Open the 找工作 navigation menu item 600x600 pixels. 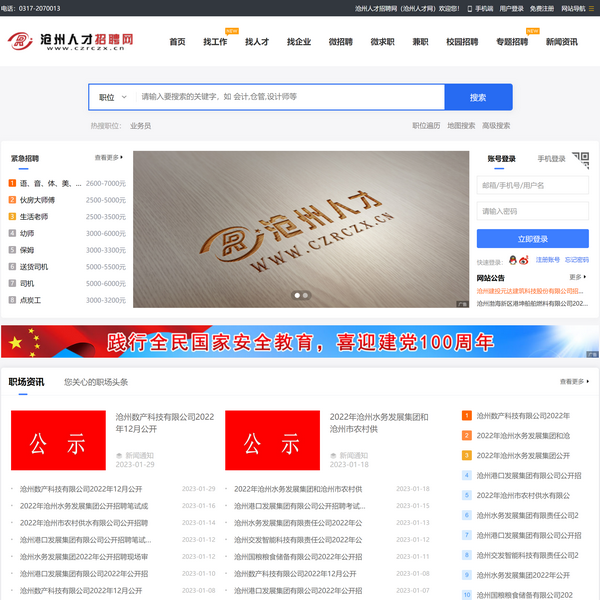point(215,42)
